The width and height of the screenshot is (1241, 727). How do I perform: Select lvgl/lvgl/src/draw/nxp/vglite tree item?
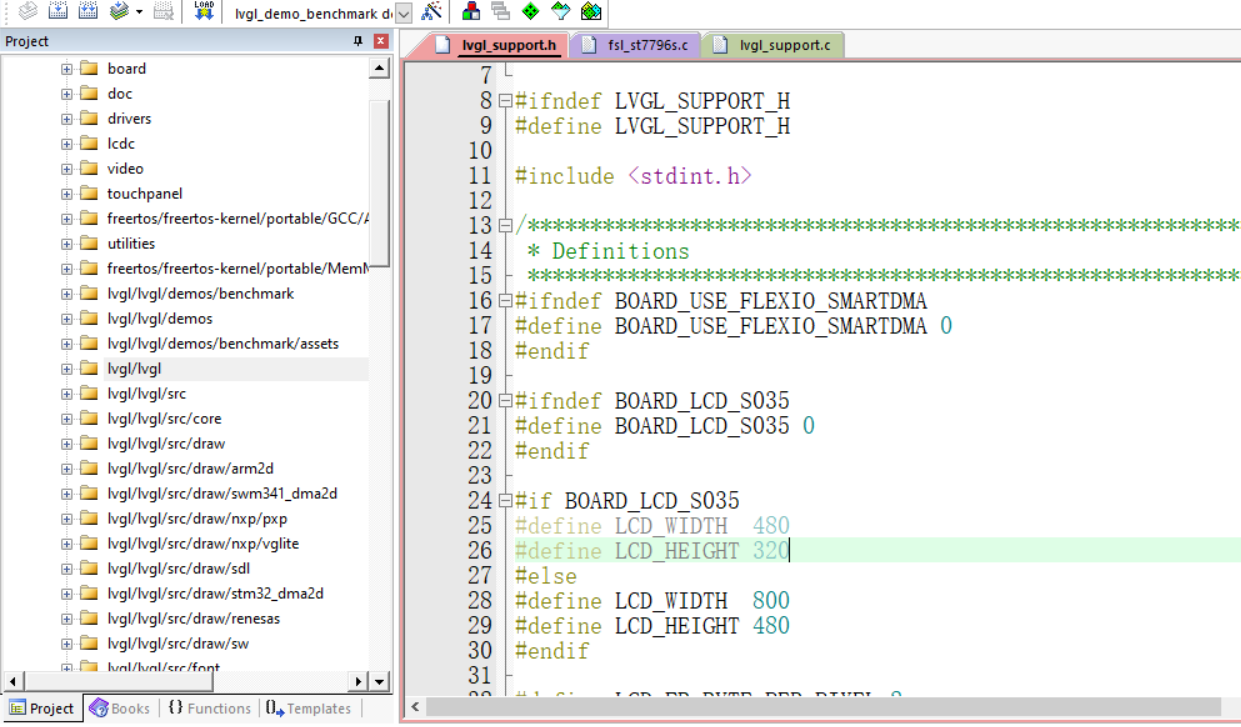tap(203, 544)
